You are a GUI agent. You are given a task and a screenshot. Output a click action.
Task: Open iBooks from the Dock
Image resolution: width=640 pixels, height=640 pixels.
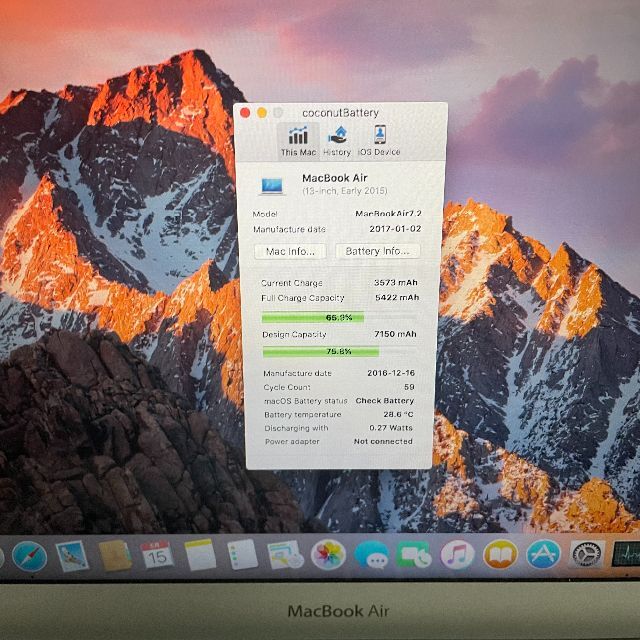point(500,554)
